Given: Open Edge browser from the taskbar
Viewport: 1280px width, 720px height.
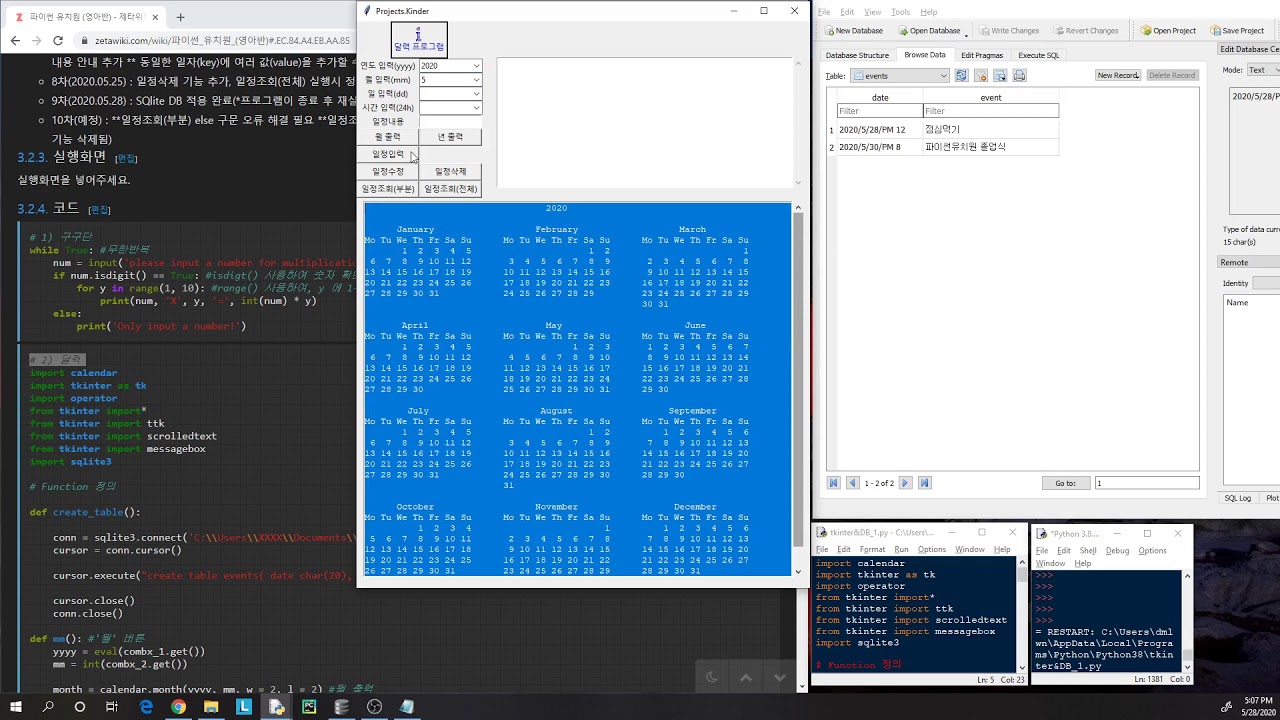Looking at the screenshot, I should click(146, 706).
